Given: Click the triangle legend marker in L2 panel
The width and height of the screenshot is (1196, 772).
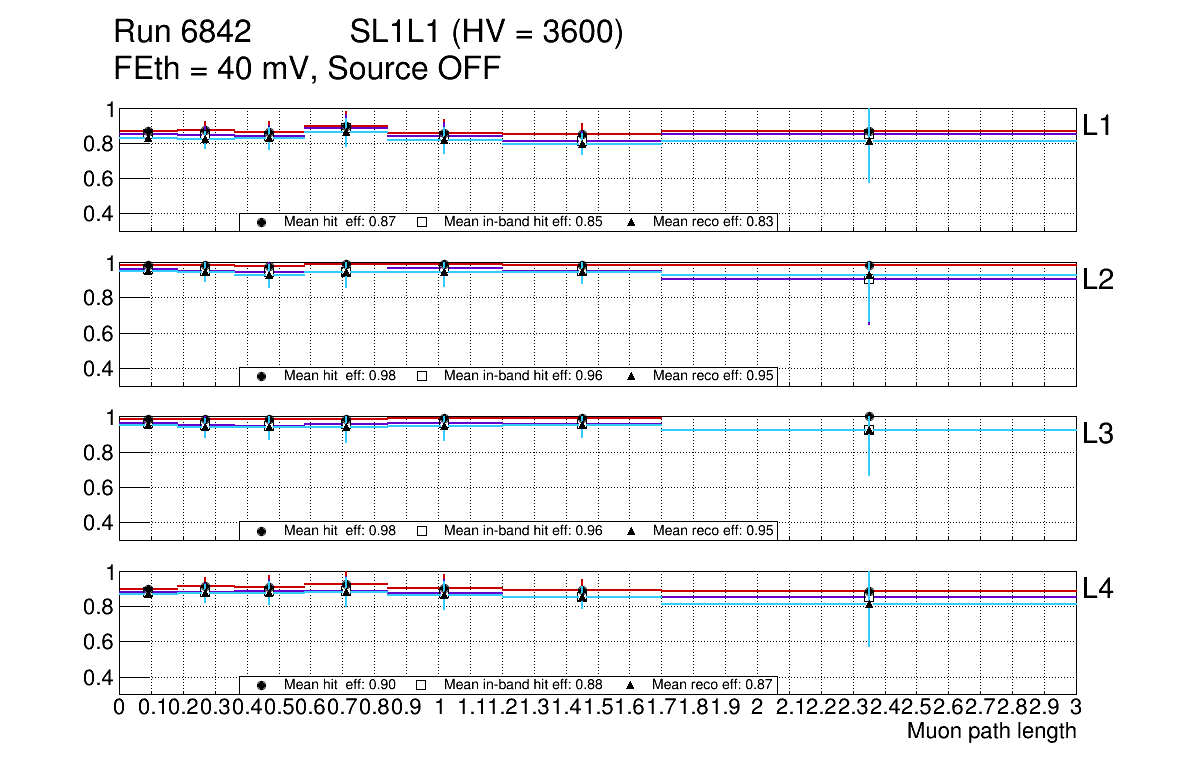Looking at the screenshot, I should (x=632, y=376).
